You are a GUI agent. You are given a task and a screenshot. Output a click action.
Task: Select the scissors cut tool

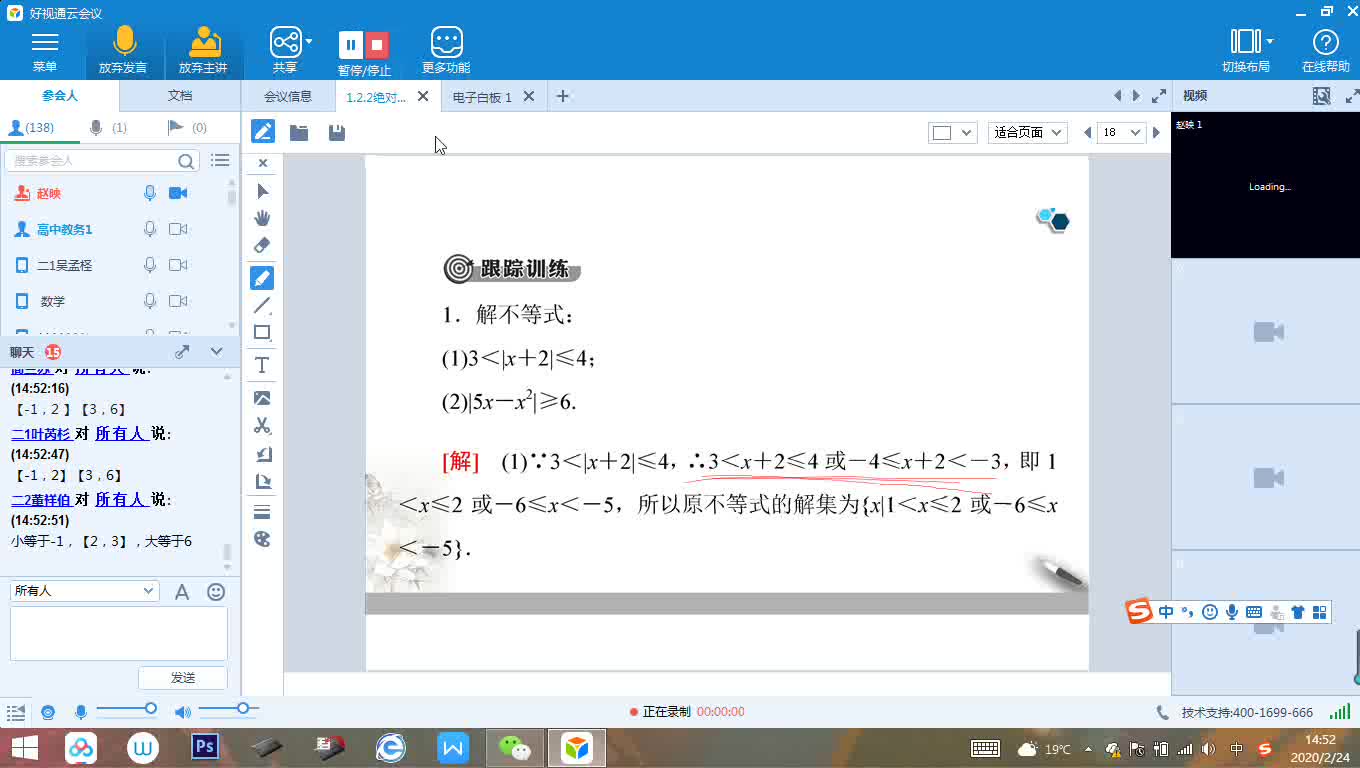262,423
